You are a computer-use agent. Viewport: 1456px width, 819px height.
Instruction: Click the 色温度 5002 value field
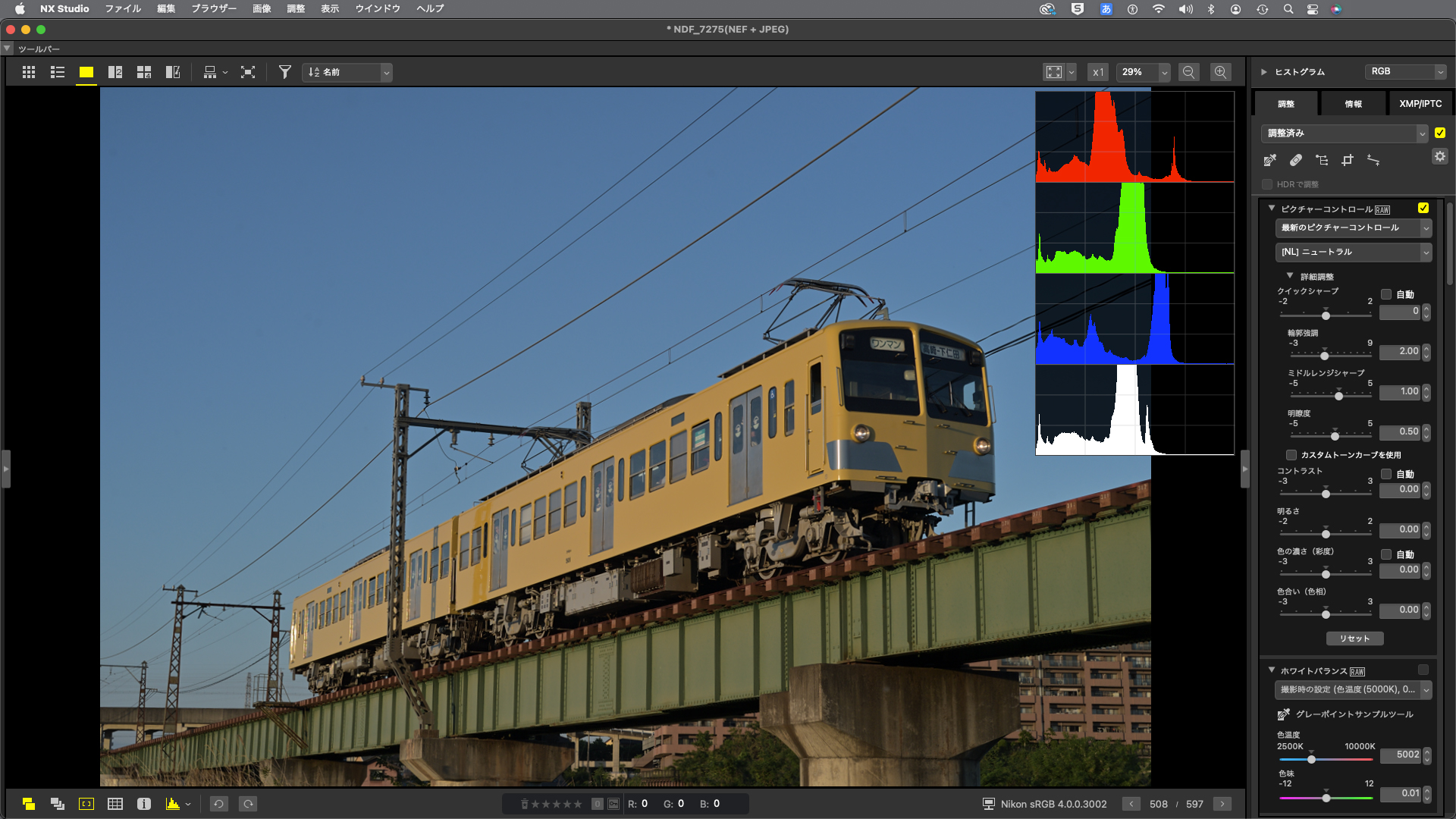pos(1400,755)
